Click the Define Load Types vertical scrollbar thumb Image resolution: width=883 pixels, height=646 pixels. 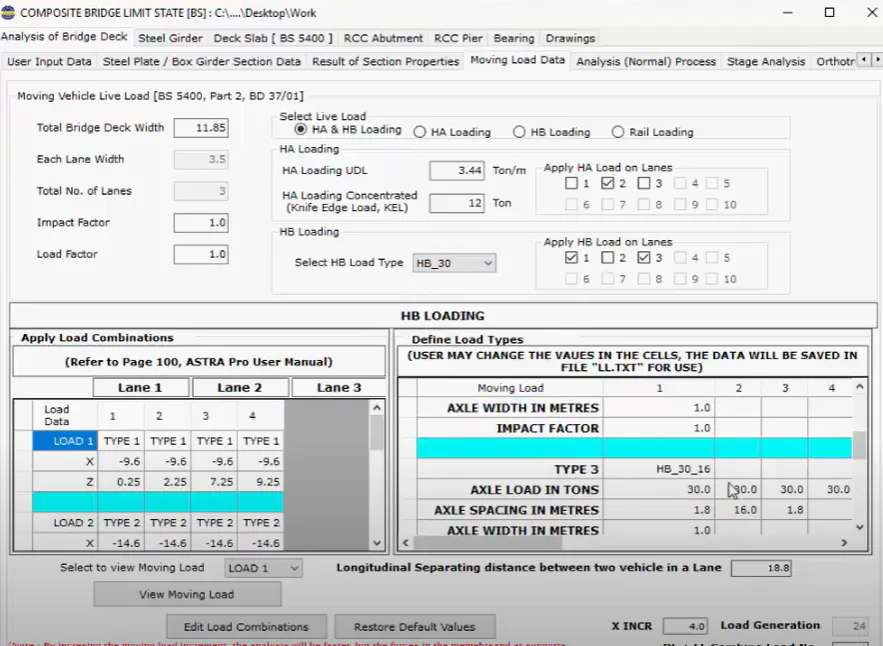click(859, 445)
